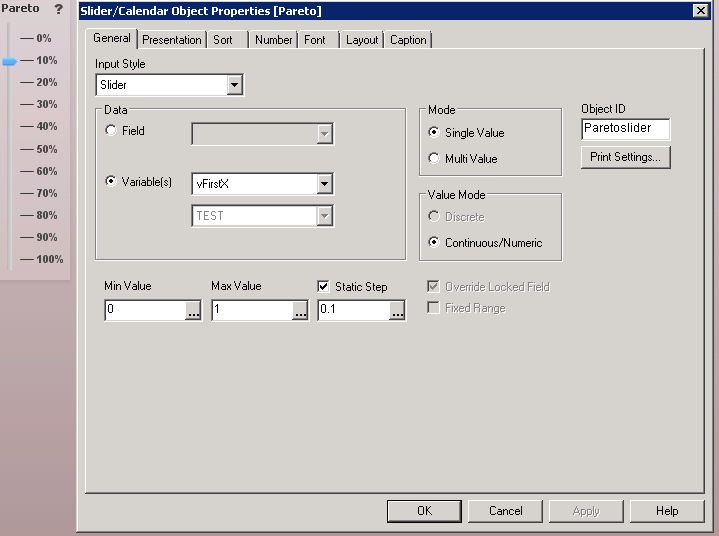The height and width of the screenshot is (536, 719).
Task: Click the Pareto slider caption title
Action: click(x=20, y=8)
